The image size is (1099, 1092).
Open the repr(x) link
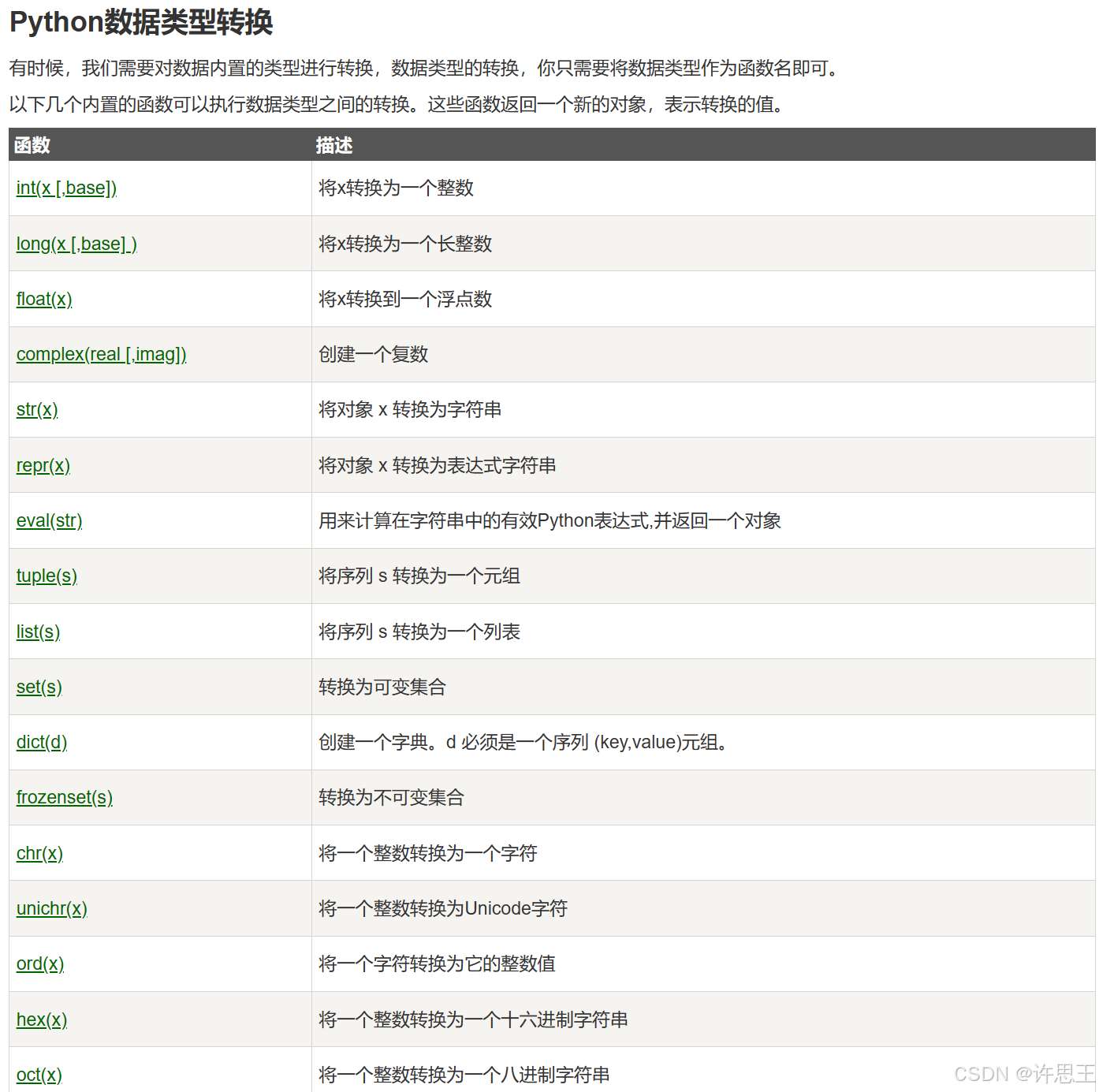point(43,465)
